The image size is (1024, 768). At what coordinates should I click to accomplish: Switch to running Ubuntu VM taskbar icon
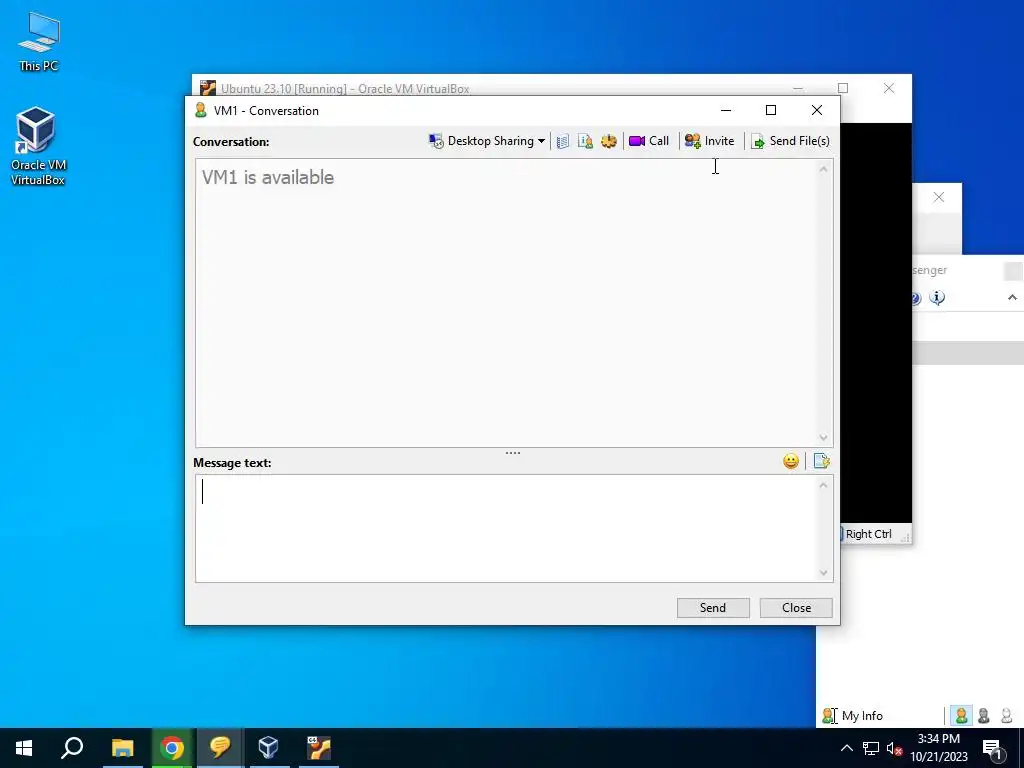click(x=319, y=748)
